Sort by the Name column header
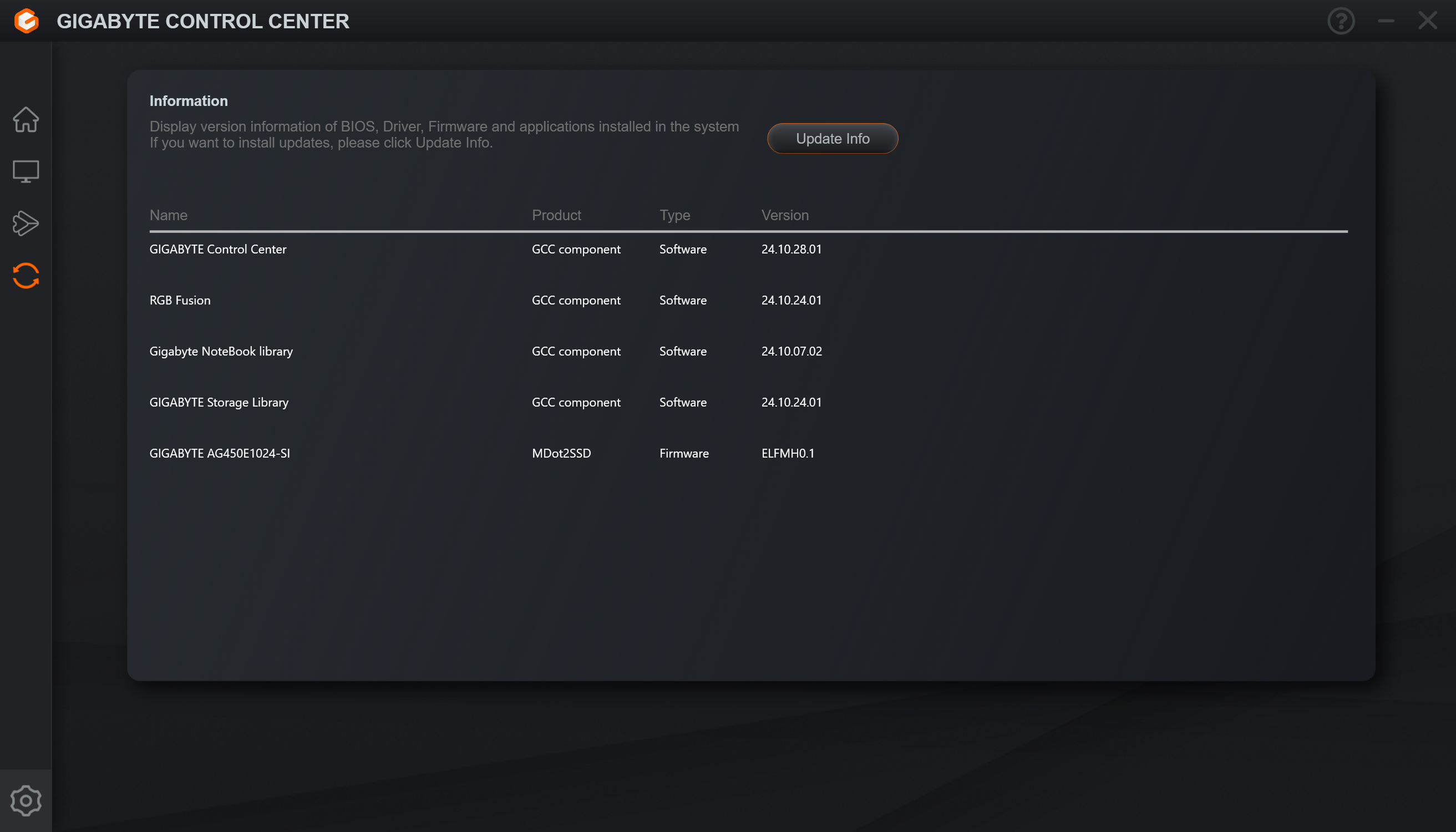The width and height of the screenshot is (1456, 832). pyautogui.click(x=169, y=215)
